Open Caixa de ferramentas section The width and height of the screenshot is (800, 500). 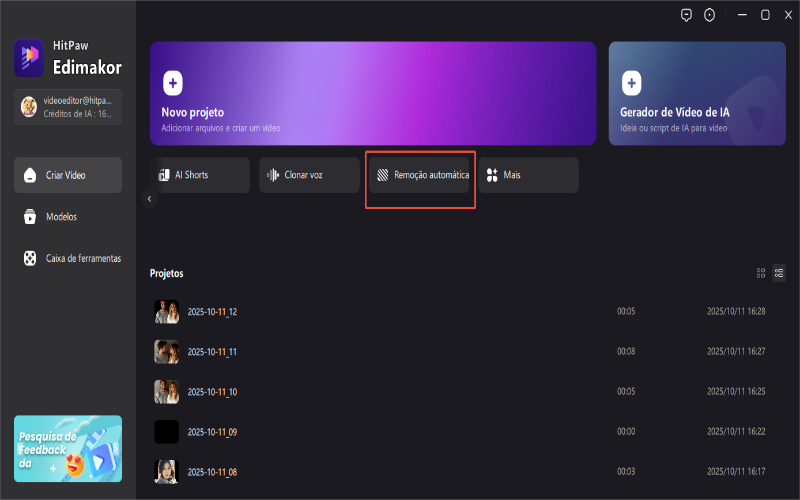(68, 258)
